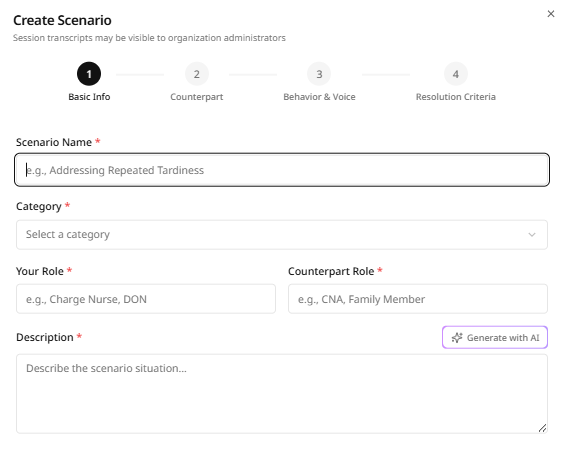Image resolution: width=565 pixels, height=474 pixels.
Task: Click the Counterpart step label
Action: pyautogui.click(x=197, y=97)
